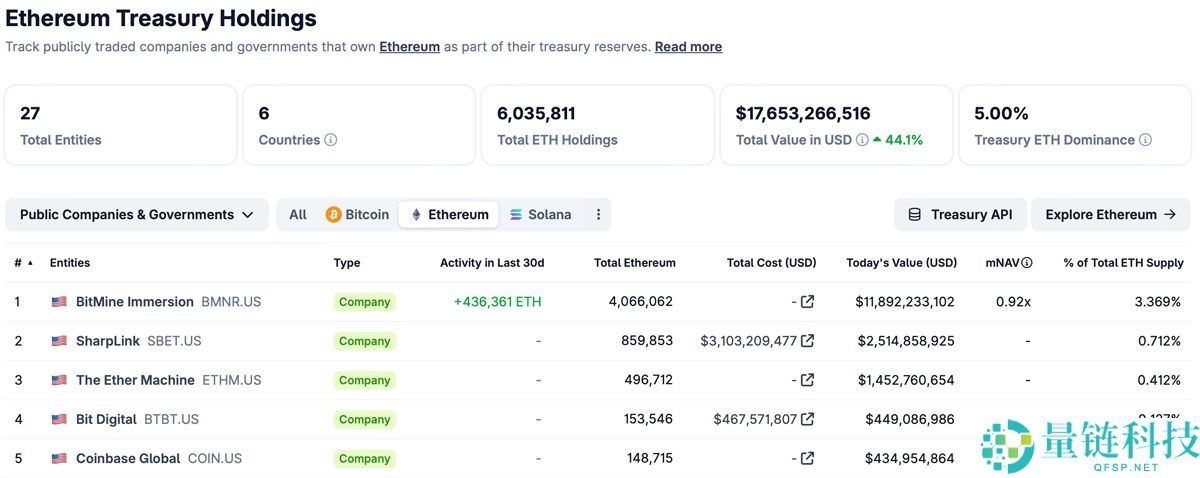Open The Ether Machine entity
The width and height of the screenshot is (1200, 478).
tap(135, 380)
